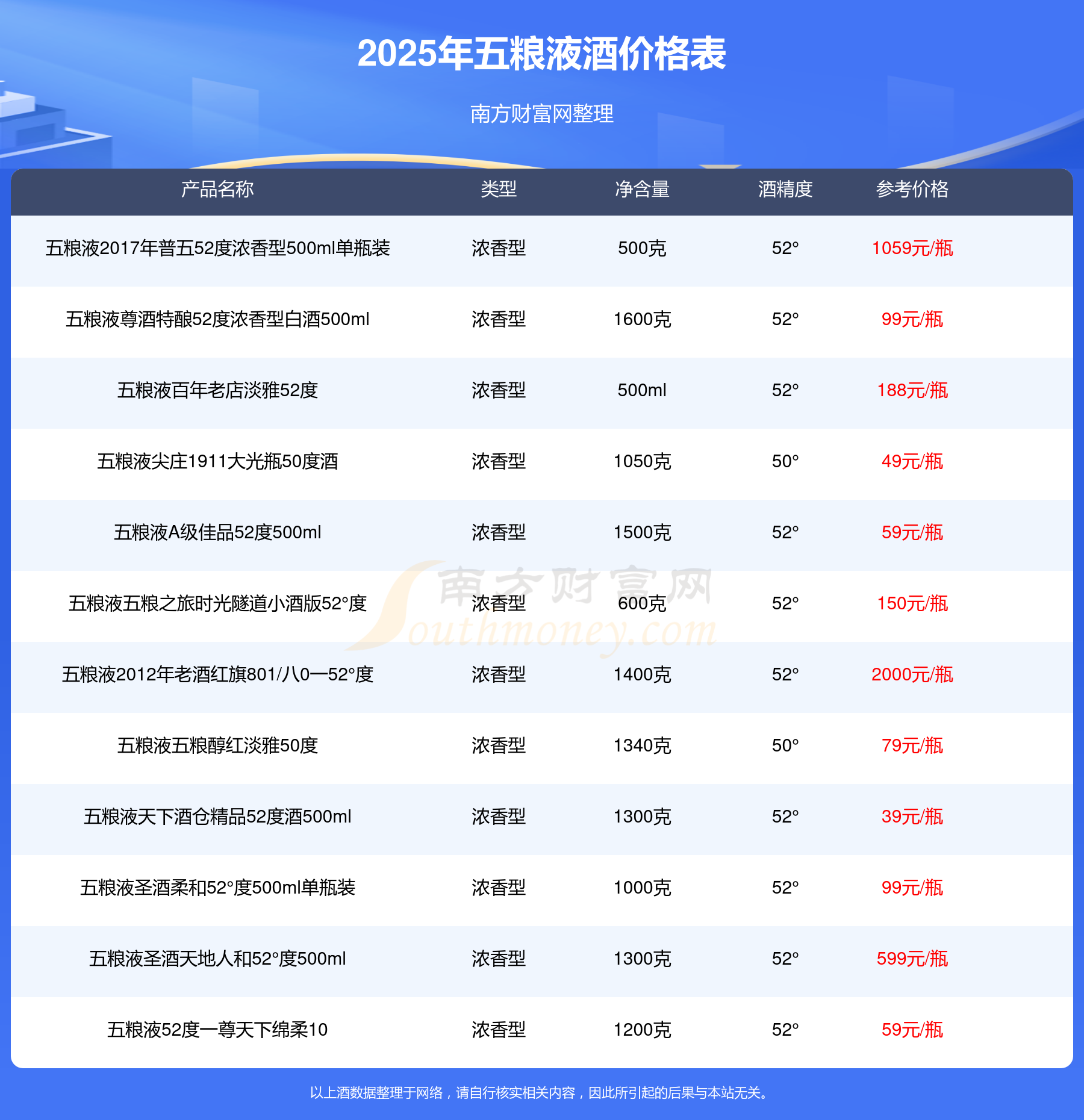Image resolution: width=1084 pixels, height=1120 pixels.
Task: Click product name 五粮液2012年老酒红旗801/八0一52°度
Action: pos(217,674)
